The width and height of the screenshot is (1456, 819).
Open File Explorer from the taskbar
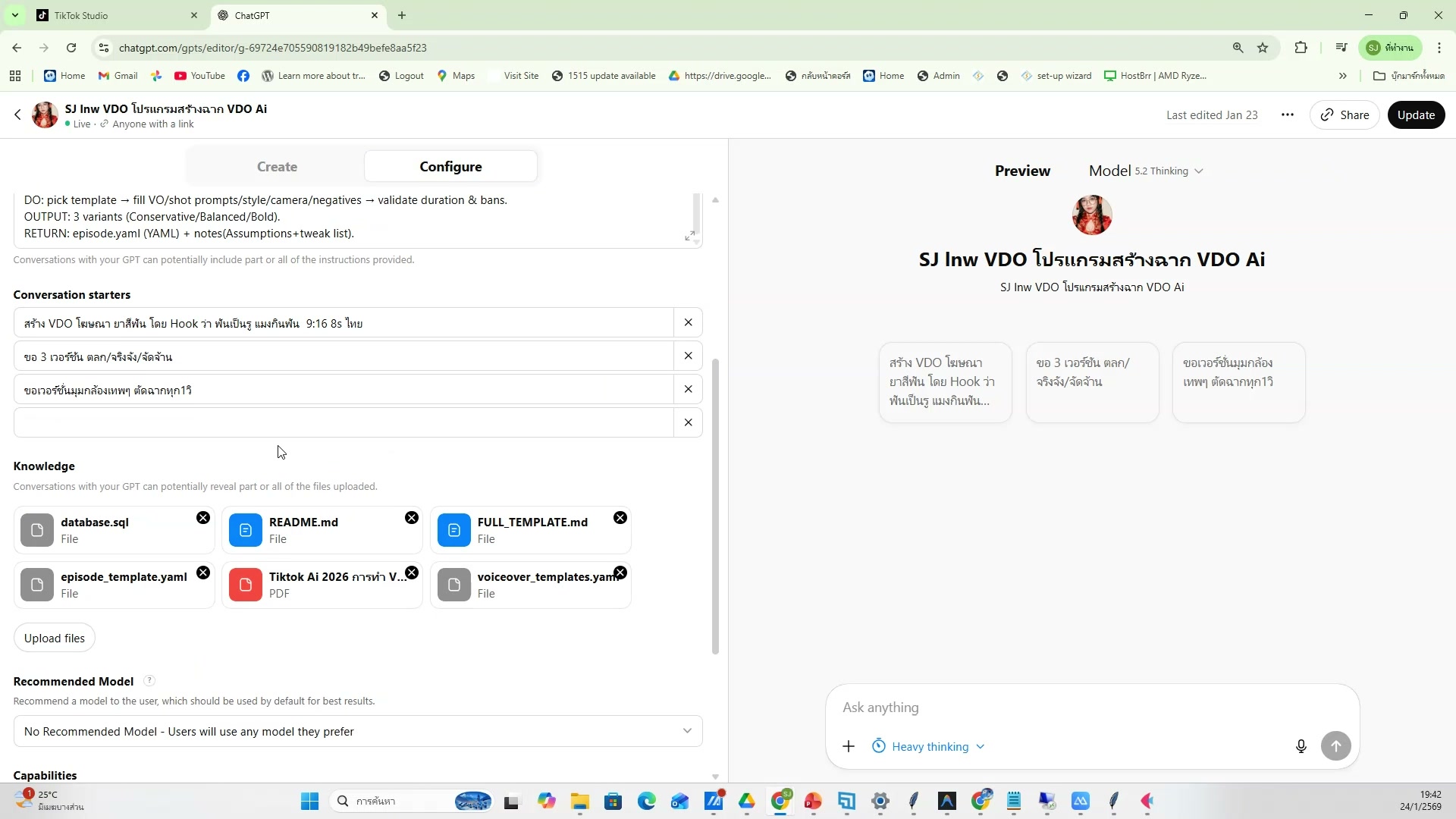(x=580, y=802)
